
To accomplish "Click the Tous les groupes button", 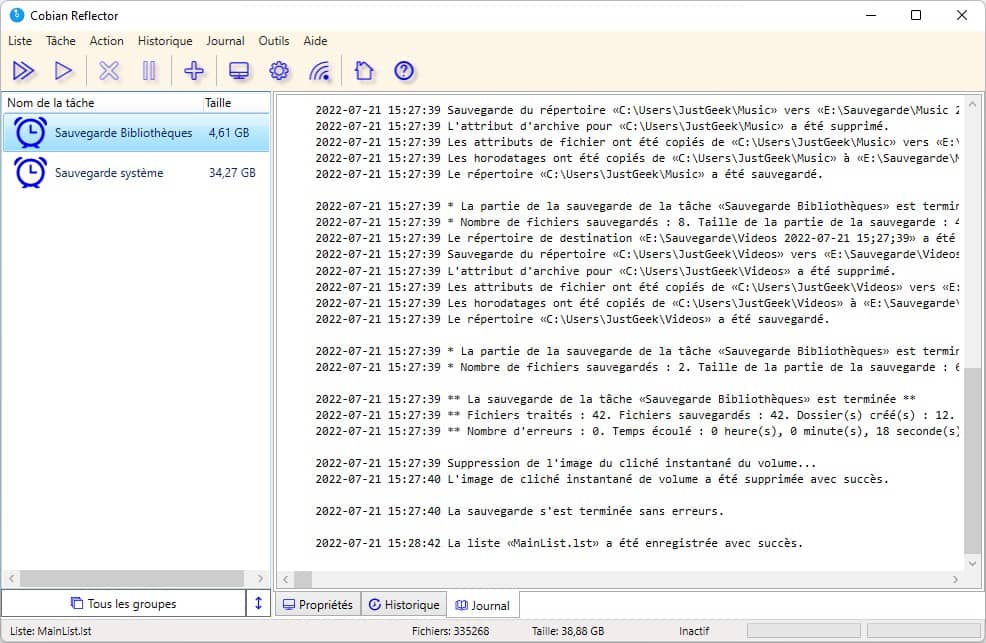I will click(x=123, y=603).
